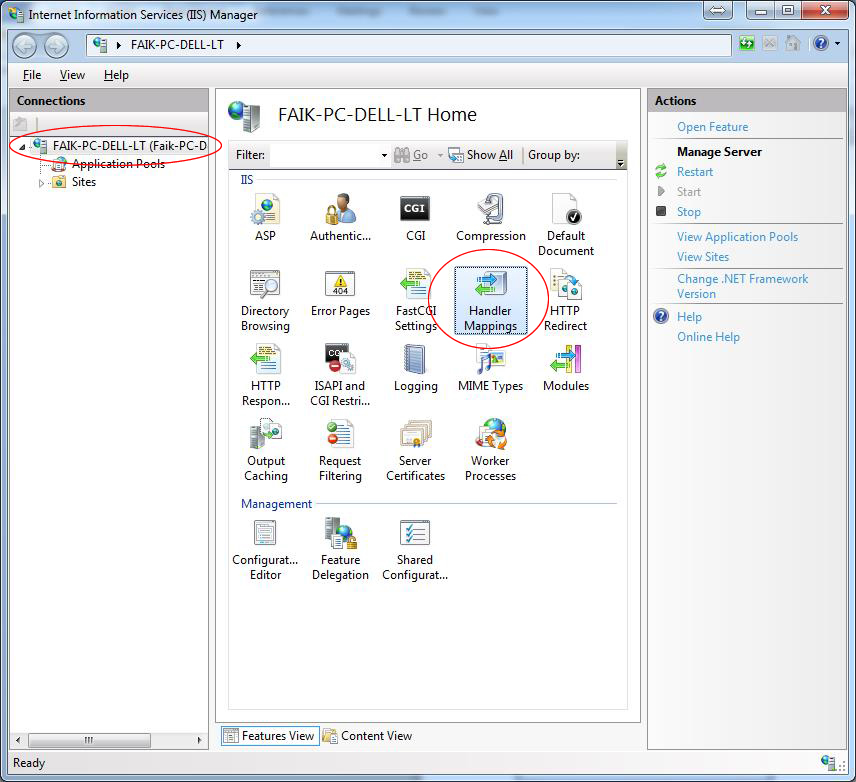Open HTTP Response Headers feature
Screen dimensions: 856x782
[265, 375]
